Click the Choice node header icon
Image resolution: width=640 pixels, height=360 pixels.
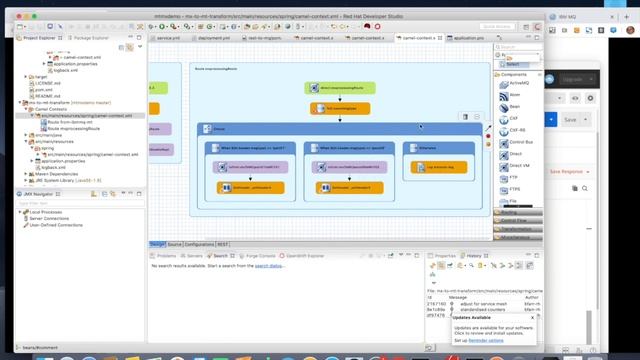point(207,129)
